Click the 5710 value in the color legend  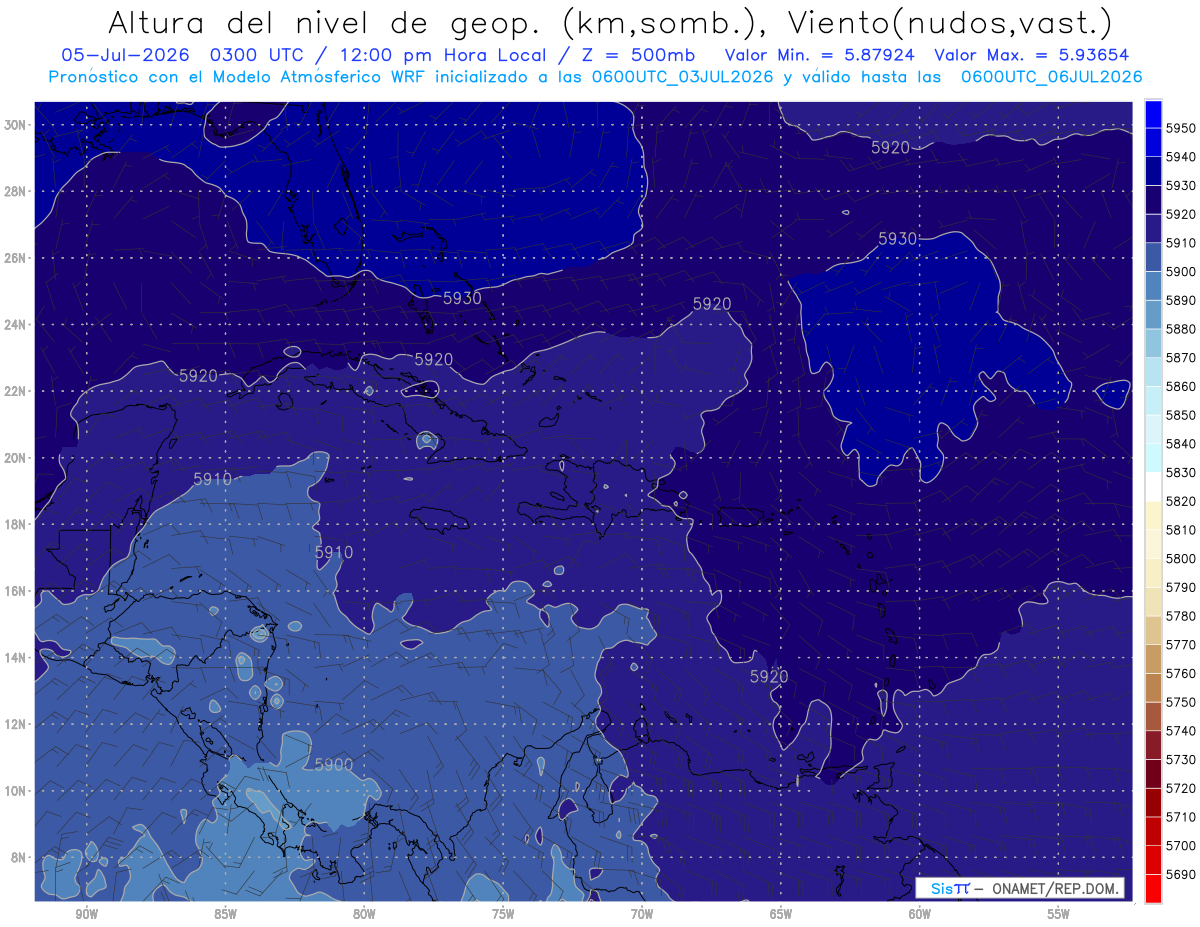pyautogui.click(x=1180, y=817)
